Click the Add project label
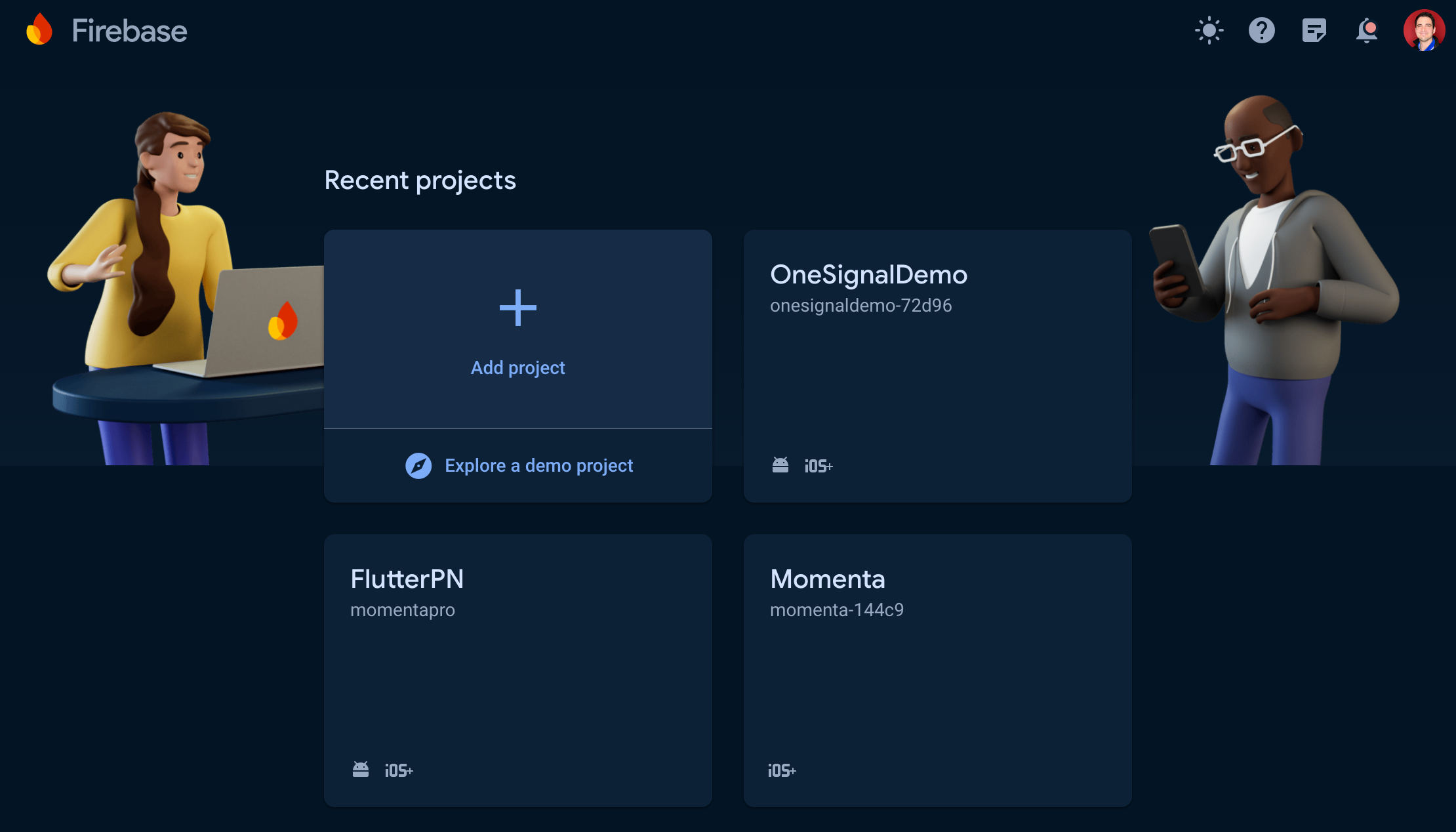The height and width of the screenshot is (832, 1456). pos(518,367)
